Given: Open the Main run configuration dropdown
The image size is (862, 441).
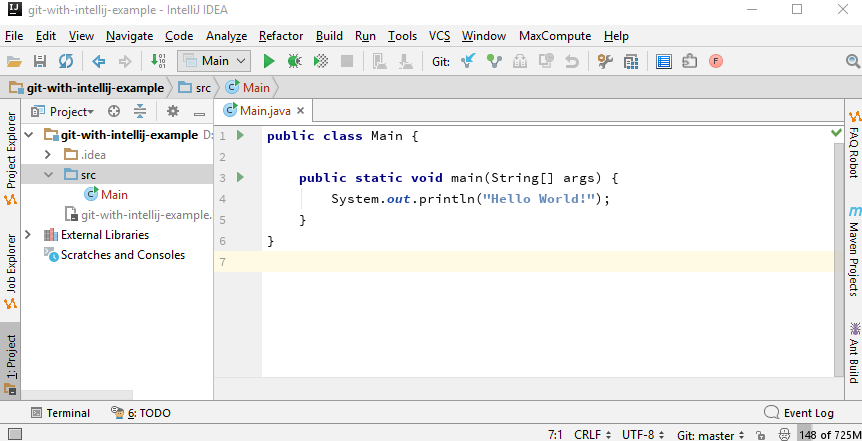Looking at the screenshot, I should tap(214, 61).
